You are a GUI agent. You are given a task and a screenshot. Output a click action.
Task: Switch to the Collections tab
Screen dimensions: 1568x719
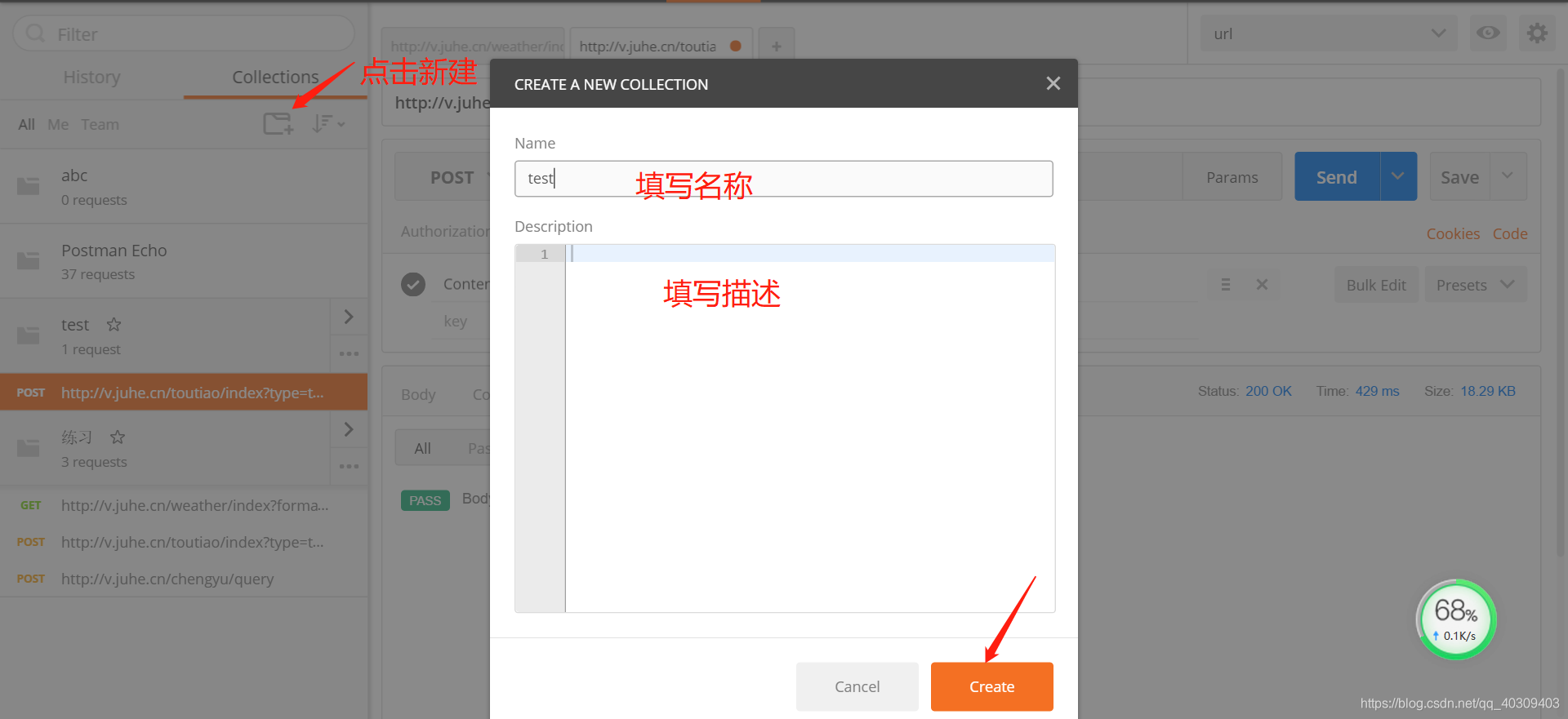click(275, 78)
